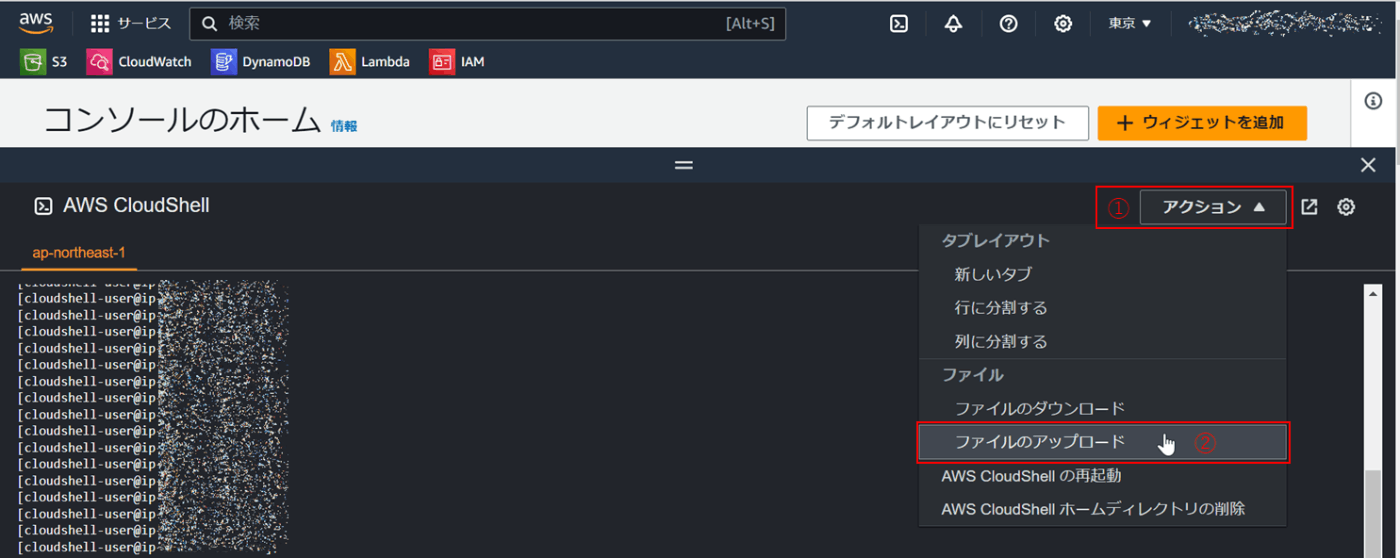The image size is (1400, 558).
Task: Expand the 東京 region dropdown
Action: tap(1130, 23)
